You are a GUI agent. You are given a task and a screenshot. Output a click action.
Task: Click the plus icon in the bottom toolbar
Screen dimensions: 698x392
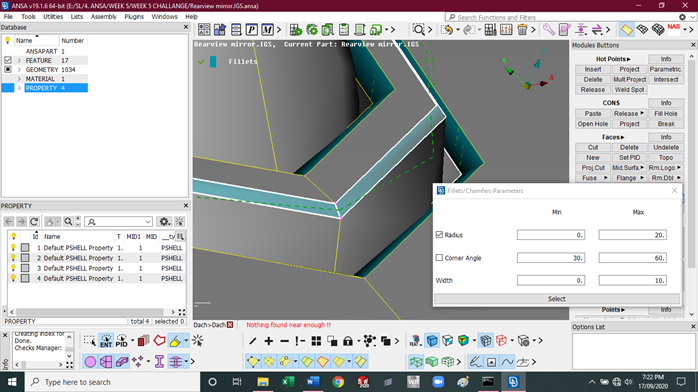(269, 341)
